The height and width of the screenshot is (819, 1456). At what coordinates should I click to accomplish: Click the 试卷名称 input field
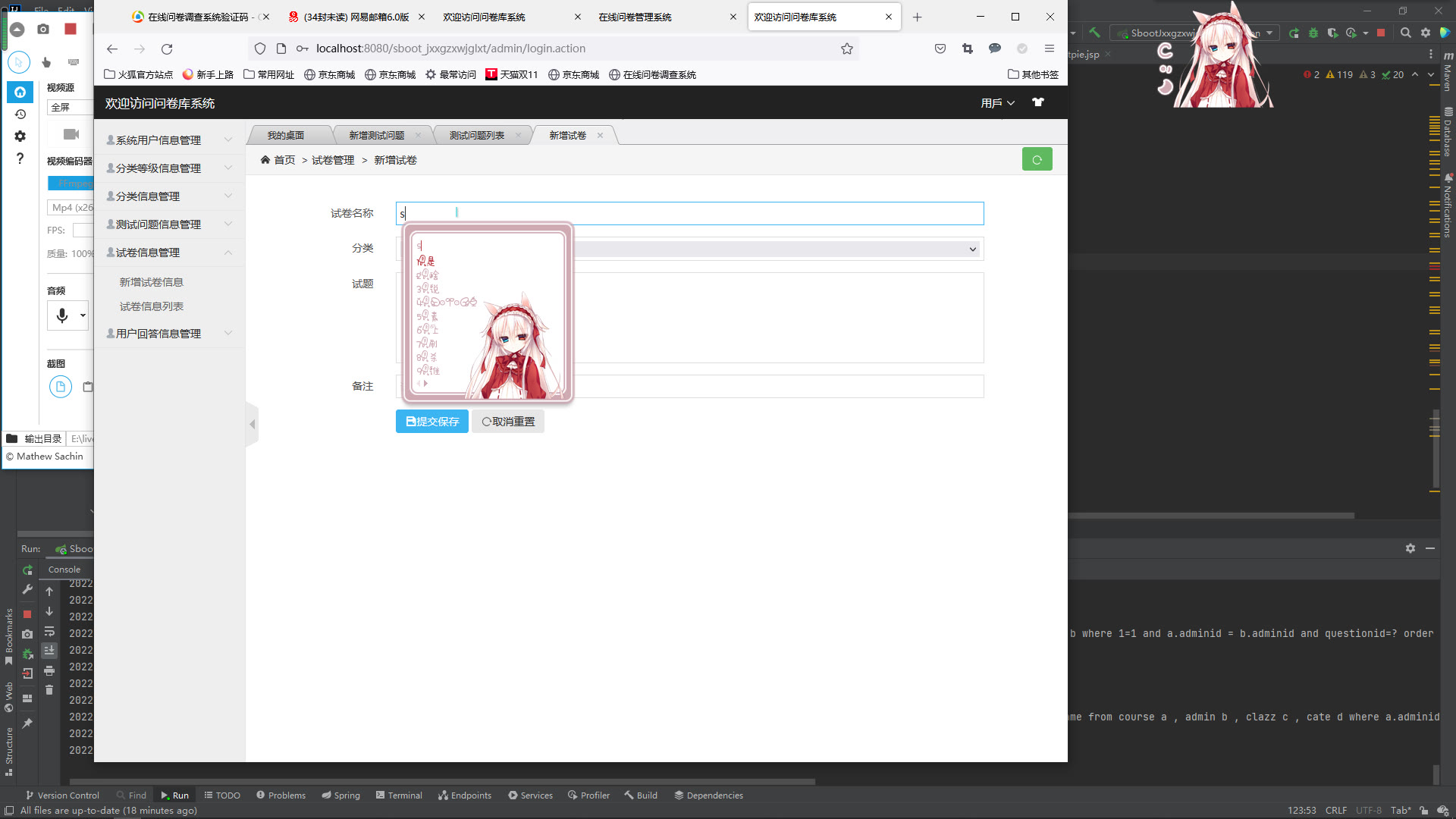click(x=690, y=213)
